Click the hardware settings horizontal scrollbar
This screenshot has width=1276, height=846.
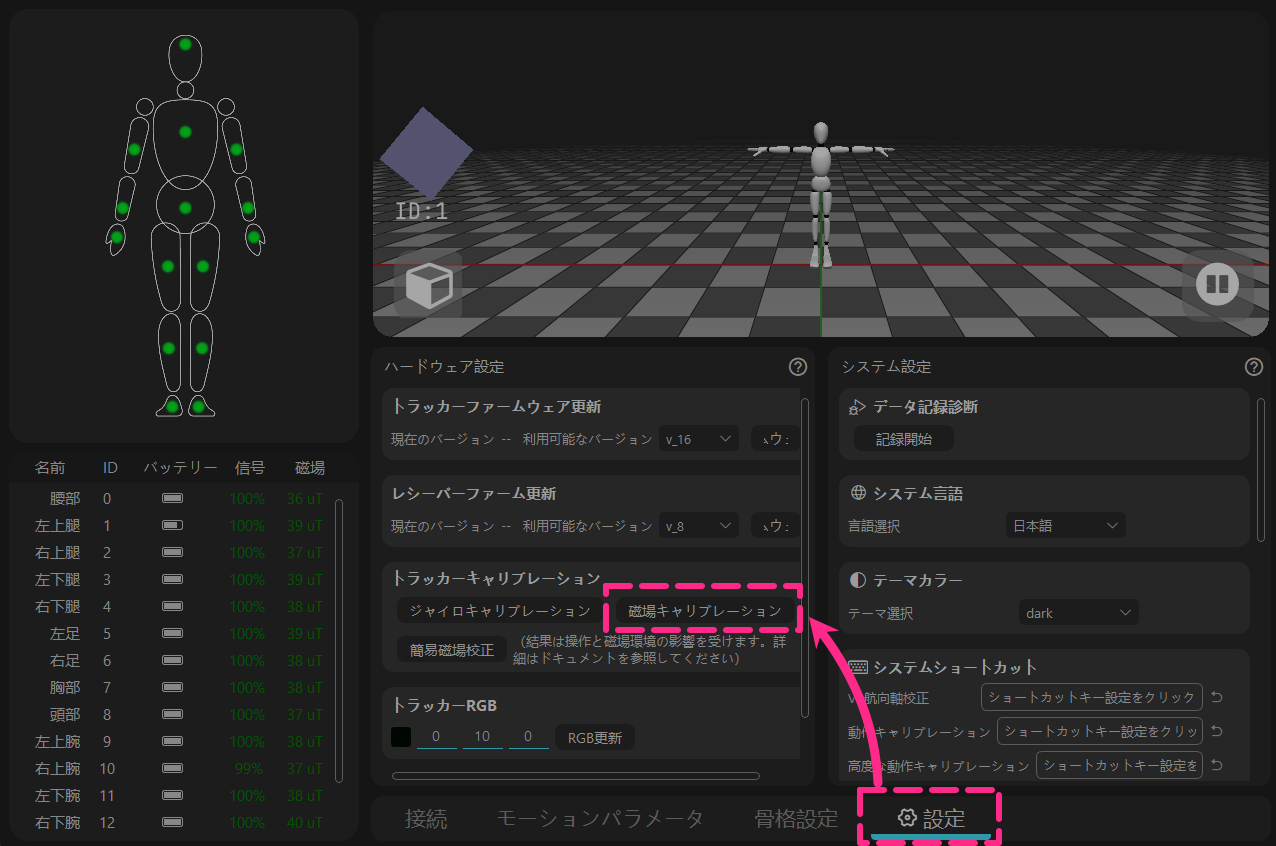click(x=576, y=775)
